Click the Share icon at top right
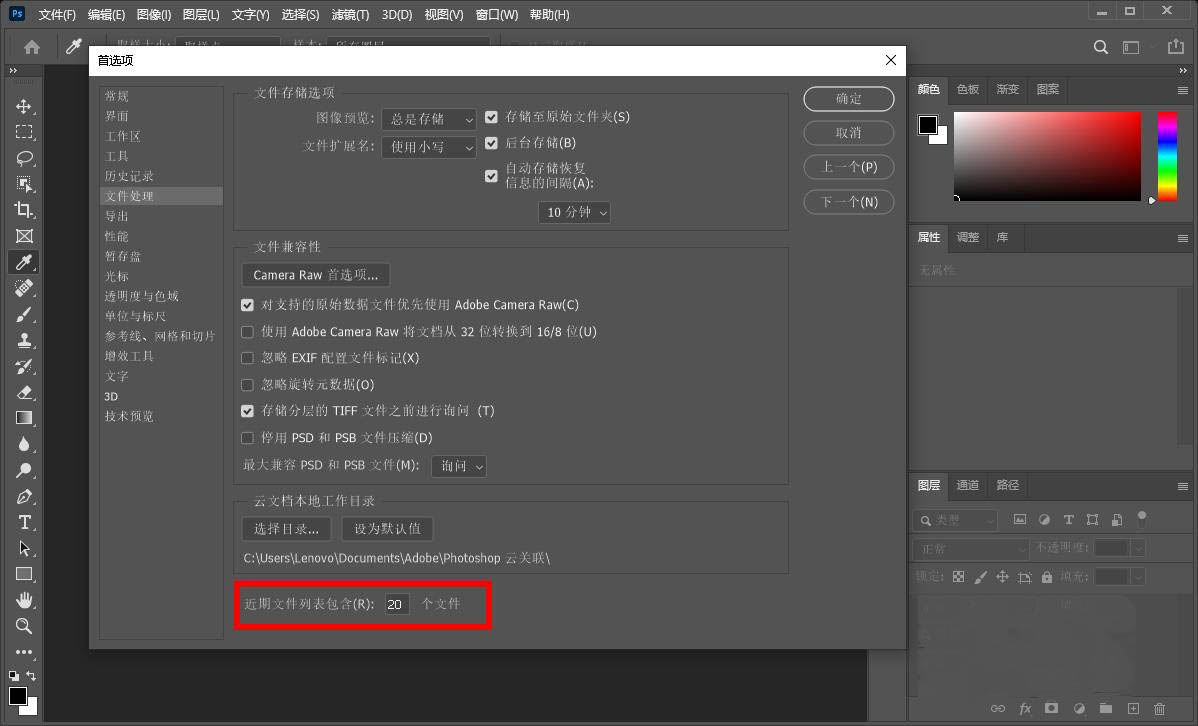Screen dimensions: 1198x726 1176,47
